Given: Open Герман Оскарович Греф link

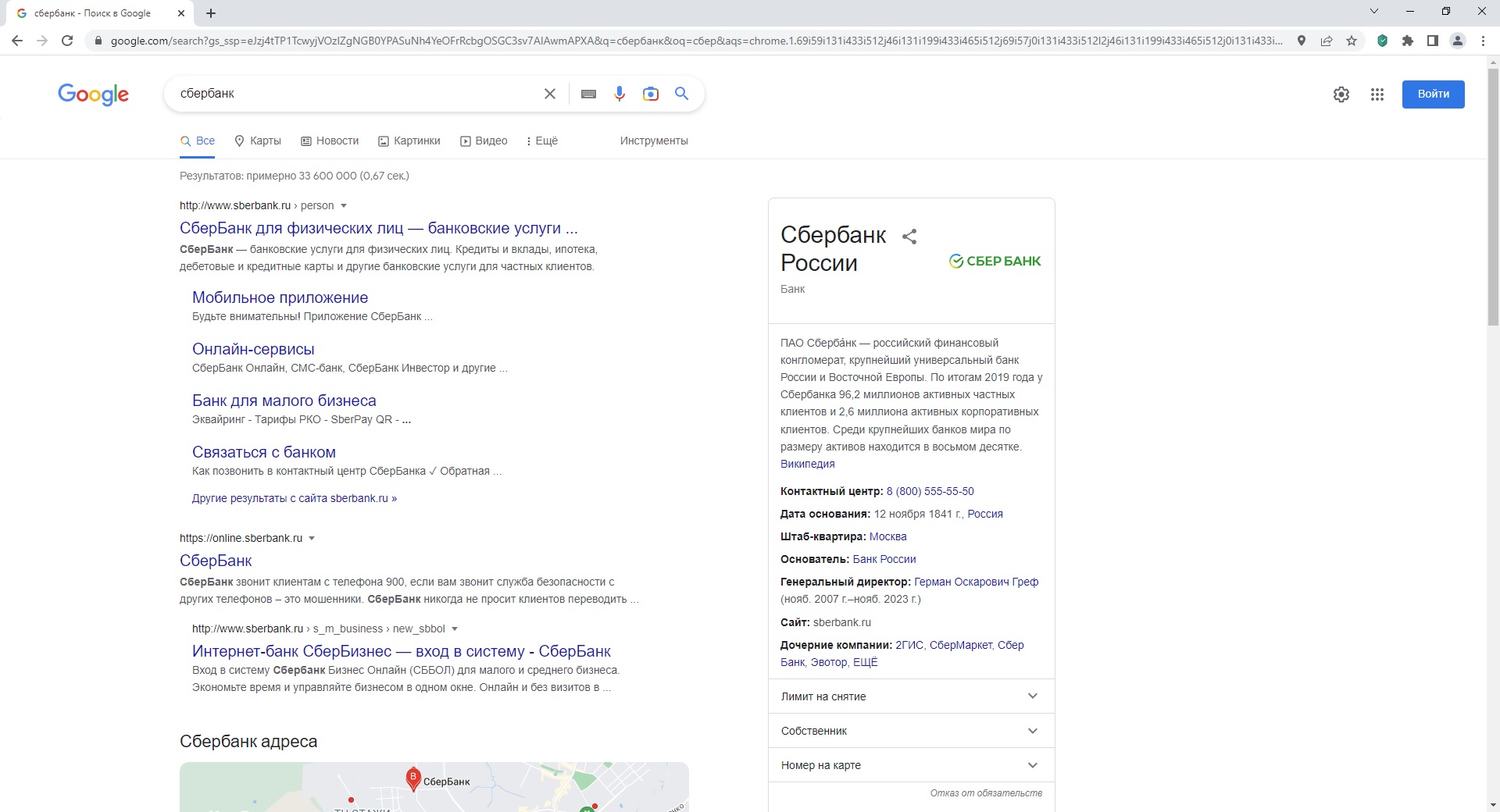Looking at the screenshot, I should 977,582.
